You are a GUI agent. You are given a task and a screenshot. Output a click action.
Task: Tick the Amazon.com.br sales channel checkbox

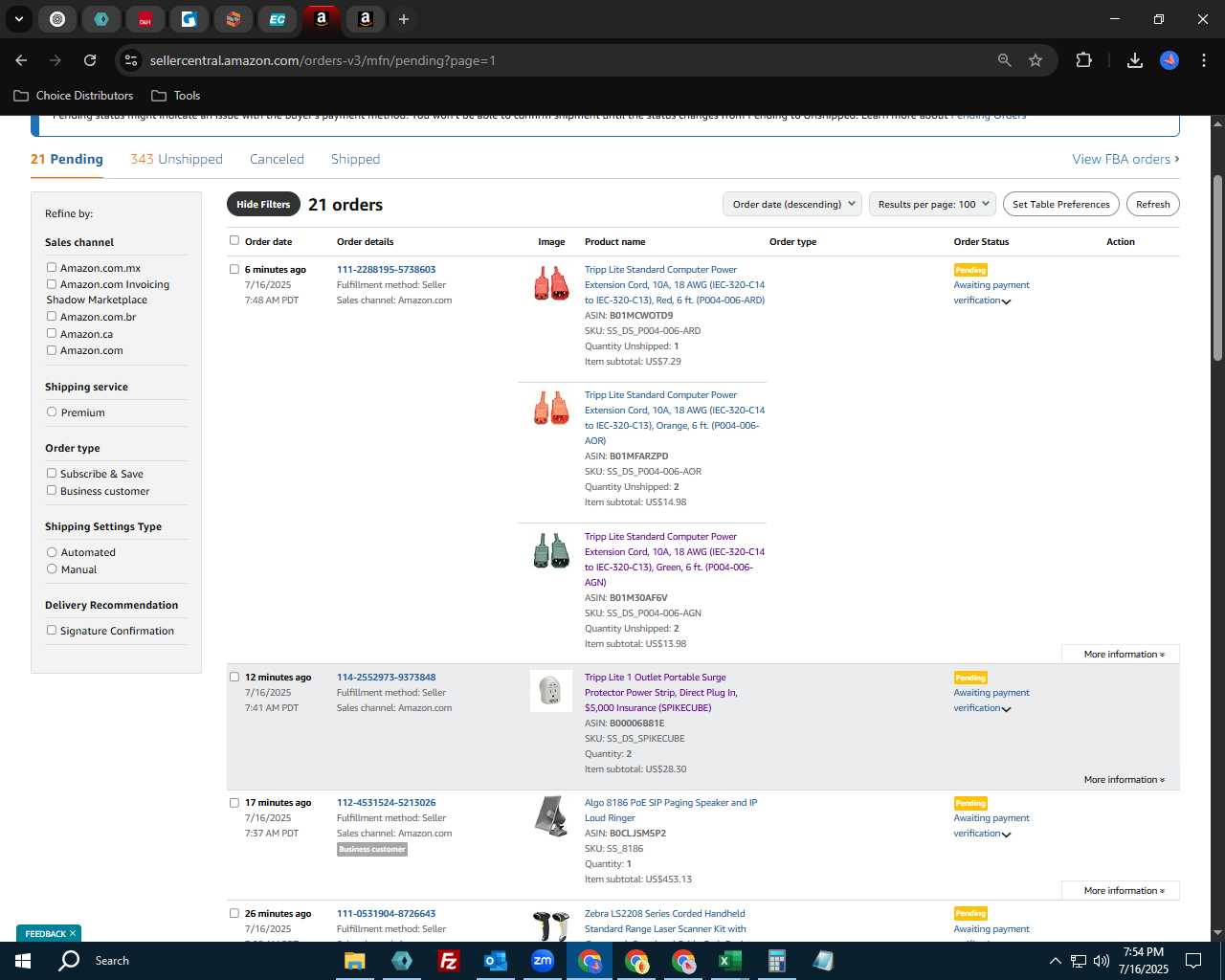[52, 316]
